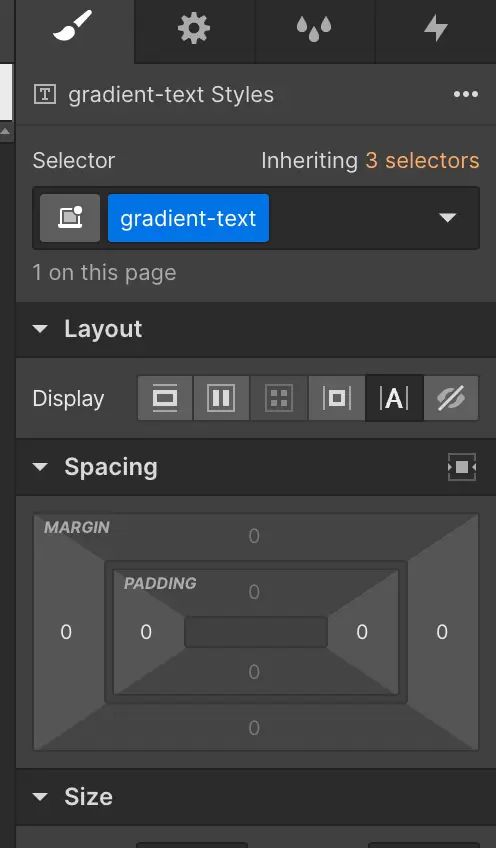The height and width of the screenshot is (848, 496).
Task: Open the Style panel brush tab
Action: [75, 30]
